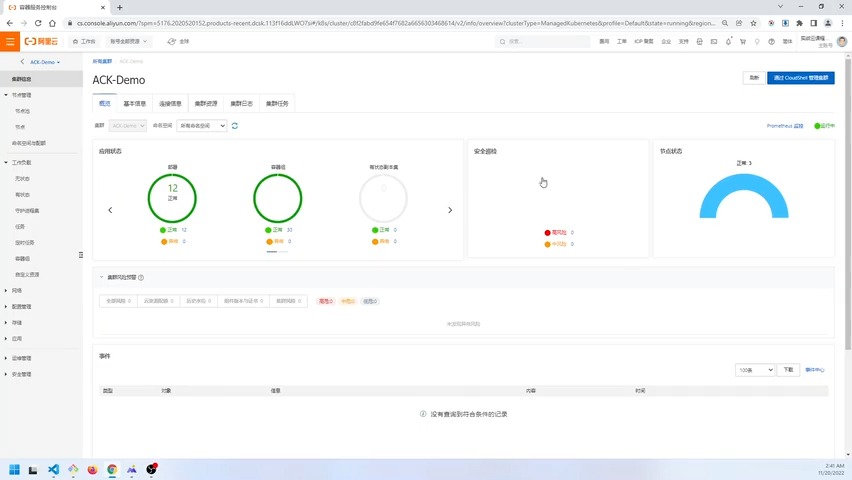Open the Prometheus 监控 link
This screenshot has height=480, width=852.
click(x=785, y=126)
